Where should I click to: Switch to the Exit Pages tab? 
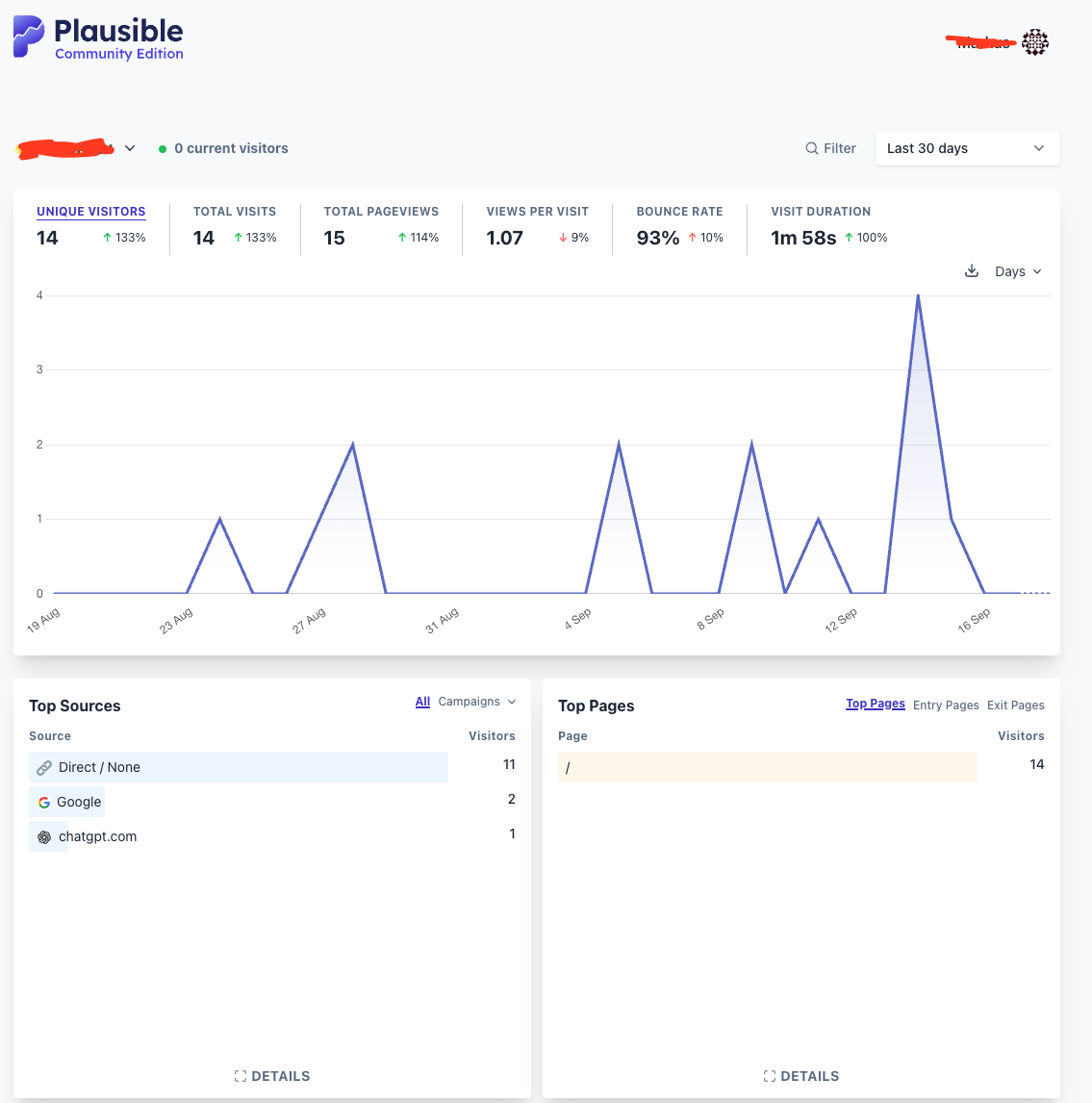1015,705
